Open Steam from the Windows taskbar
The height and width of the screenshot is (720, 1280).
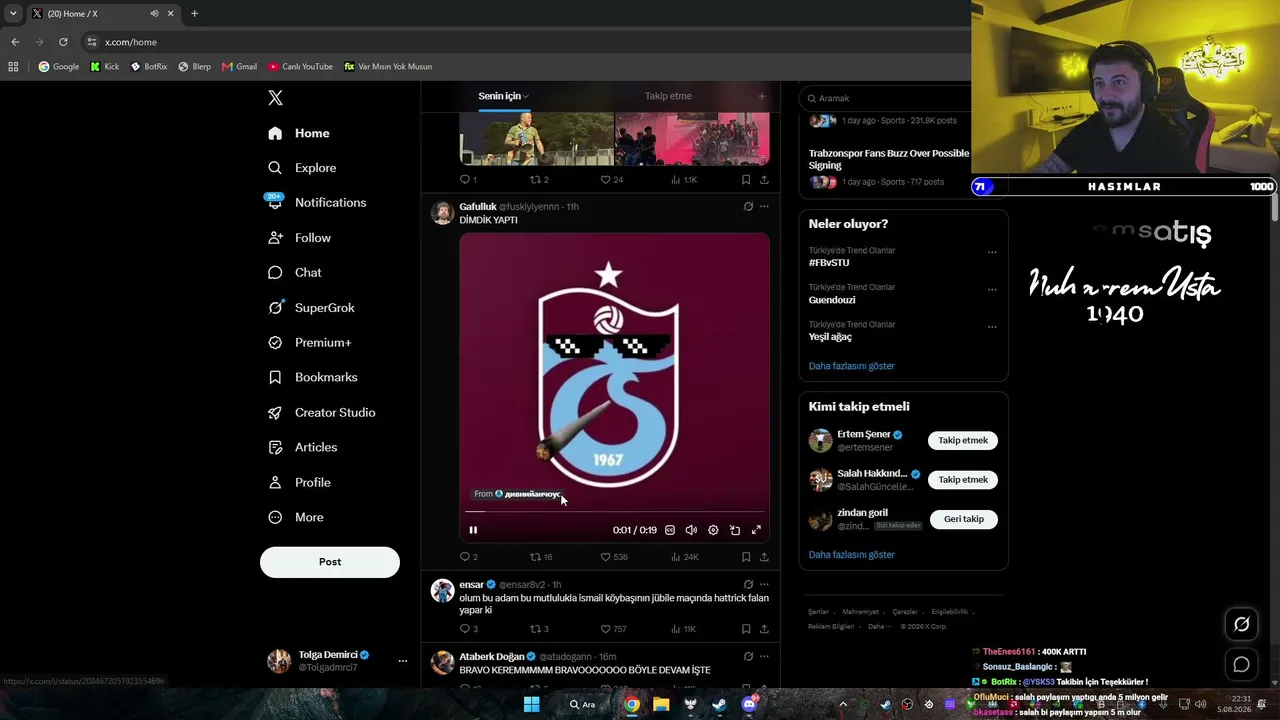[719, 704]
